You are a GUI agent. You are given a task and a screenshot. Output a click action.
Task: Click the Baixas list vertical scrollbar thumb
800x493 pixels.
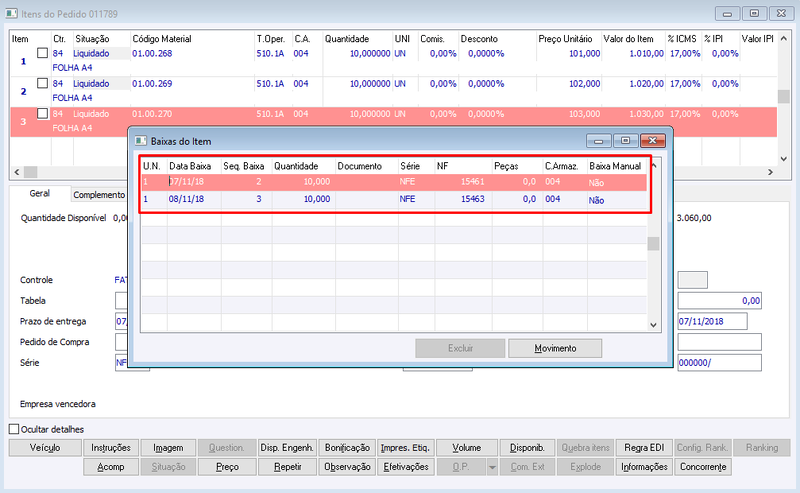(x=653, y=243)
